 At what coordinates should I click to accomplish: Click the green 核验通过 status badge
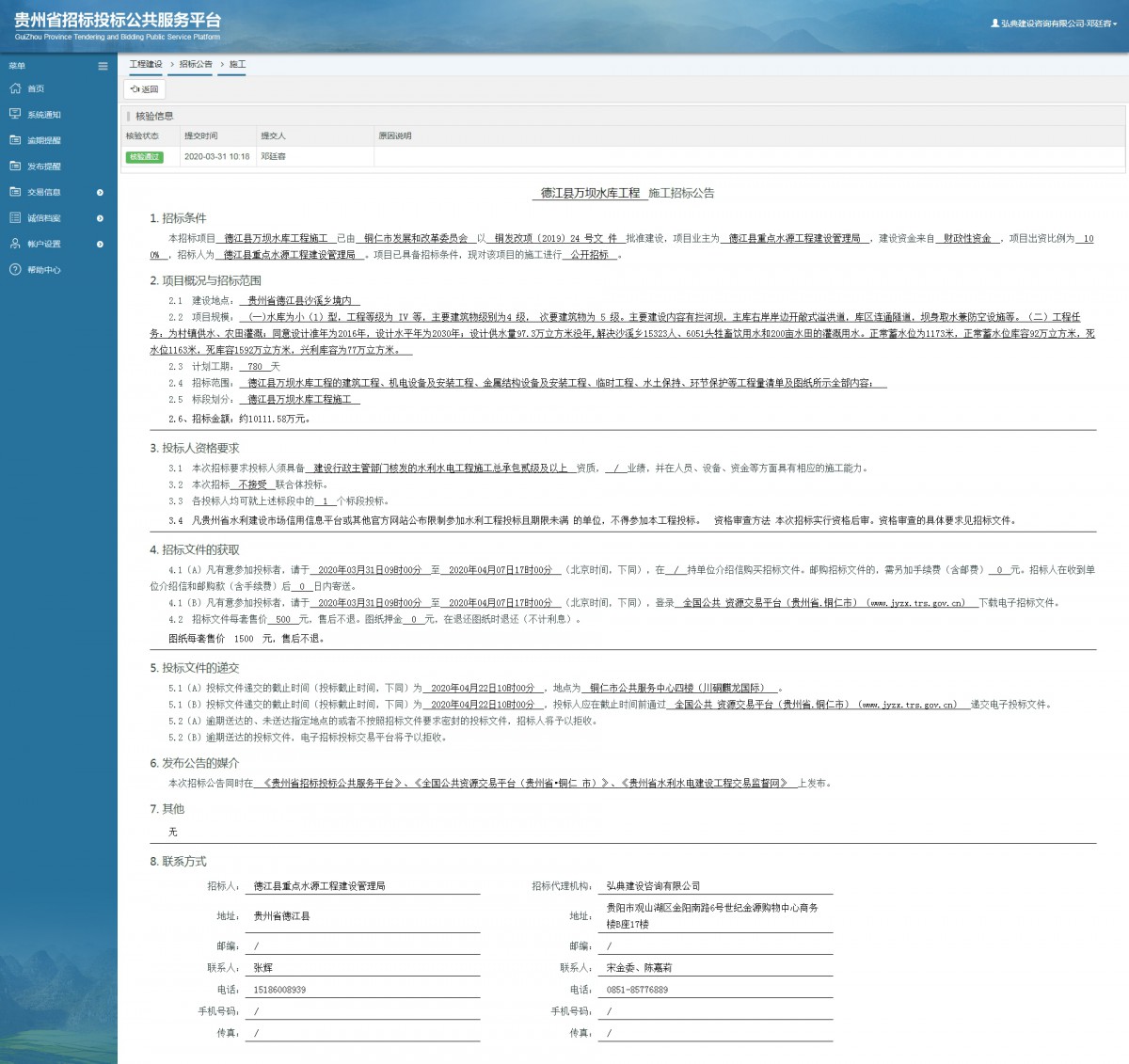coord(145,157)
